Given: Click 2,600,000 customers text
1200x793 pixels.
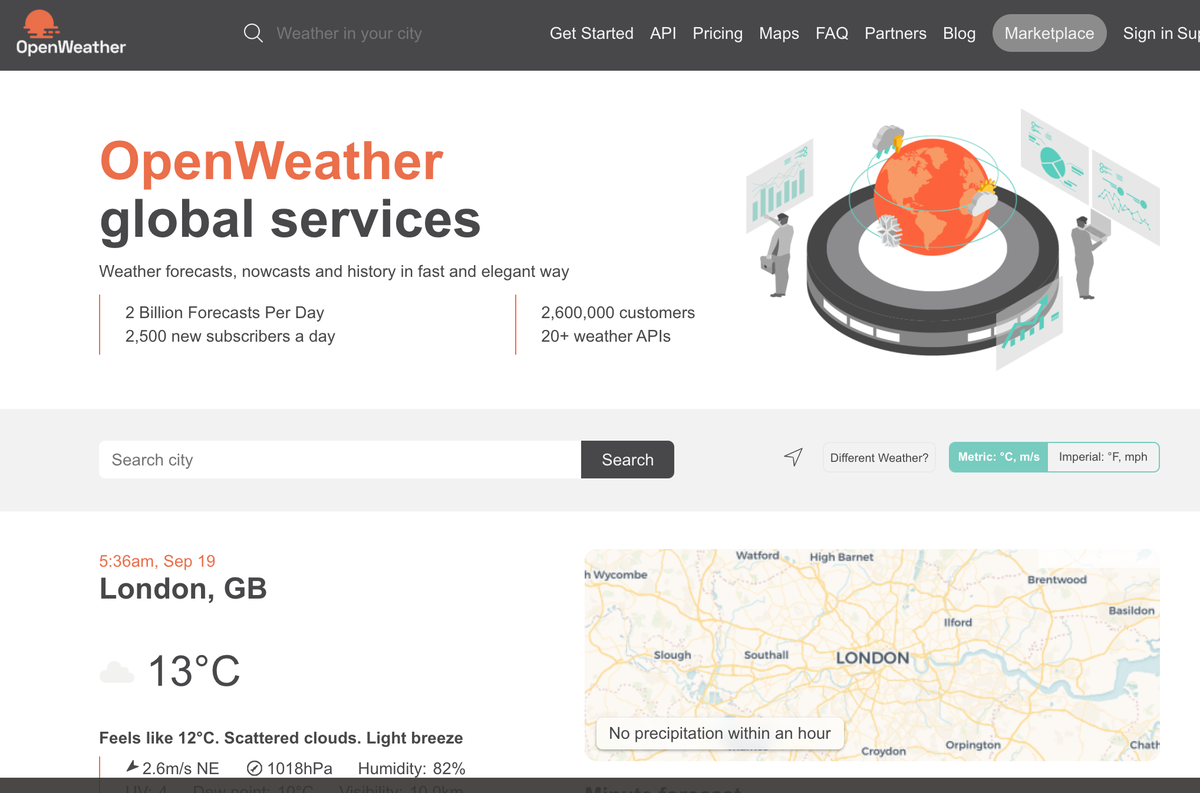Looking at the screenshot, I should 618,312.
